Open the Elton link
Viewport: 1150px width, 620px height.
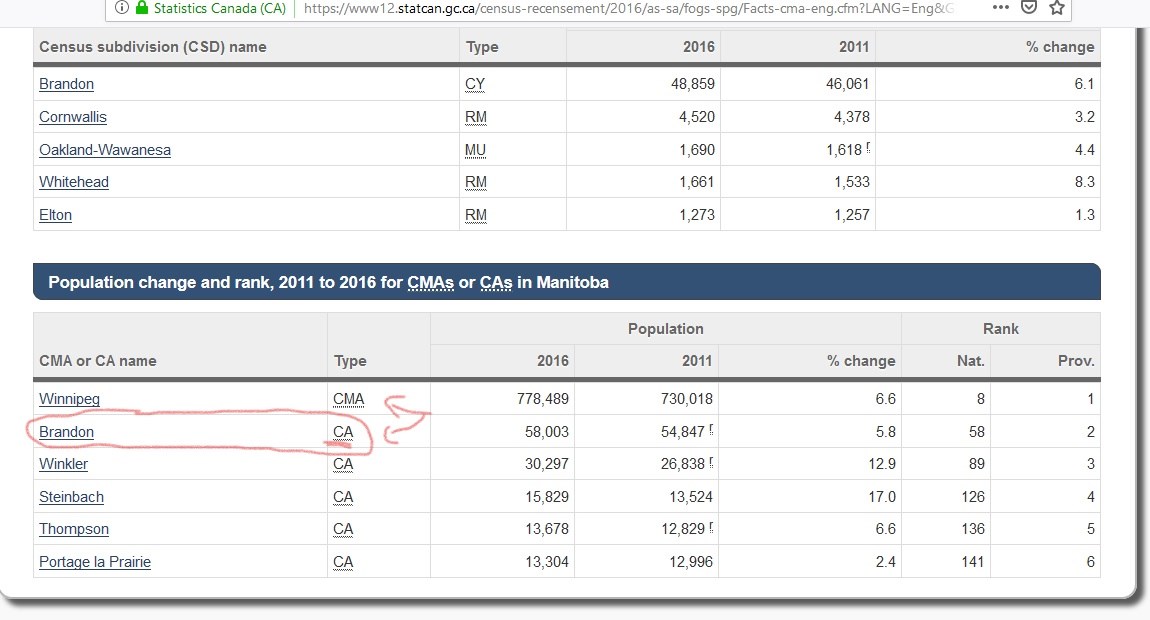(55, 215)
